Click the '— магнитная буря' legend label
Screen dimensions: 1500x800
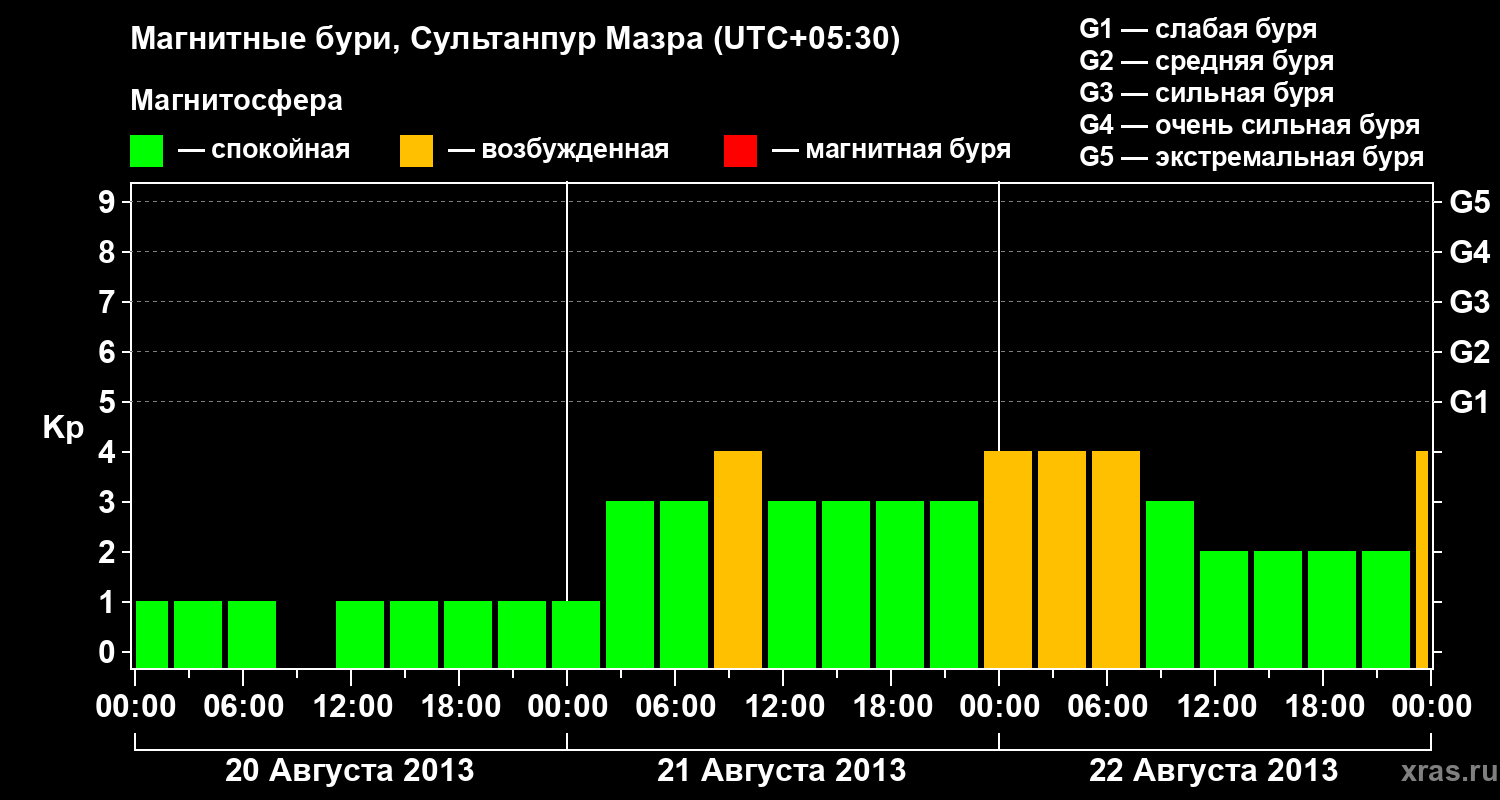click(892, 150)
